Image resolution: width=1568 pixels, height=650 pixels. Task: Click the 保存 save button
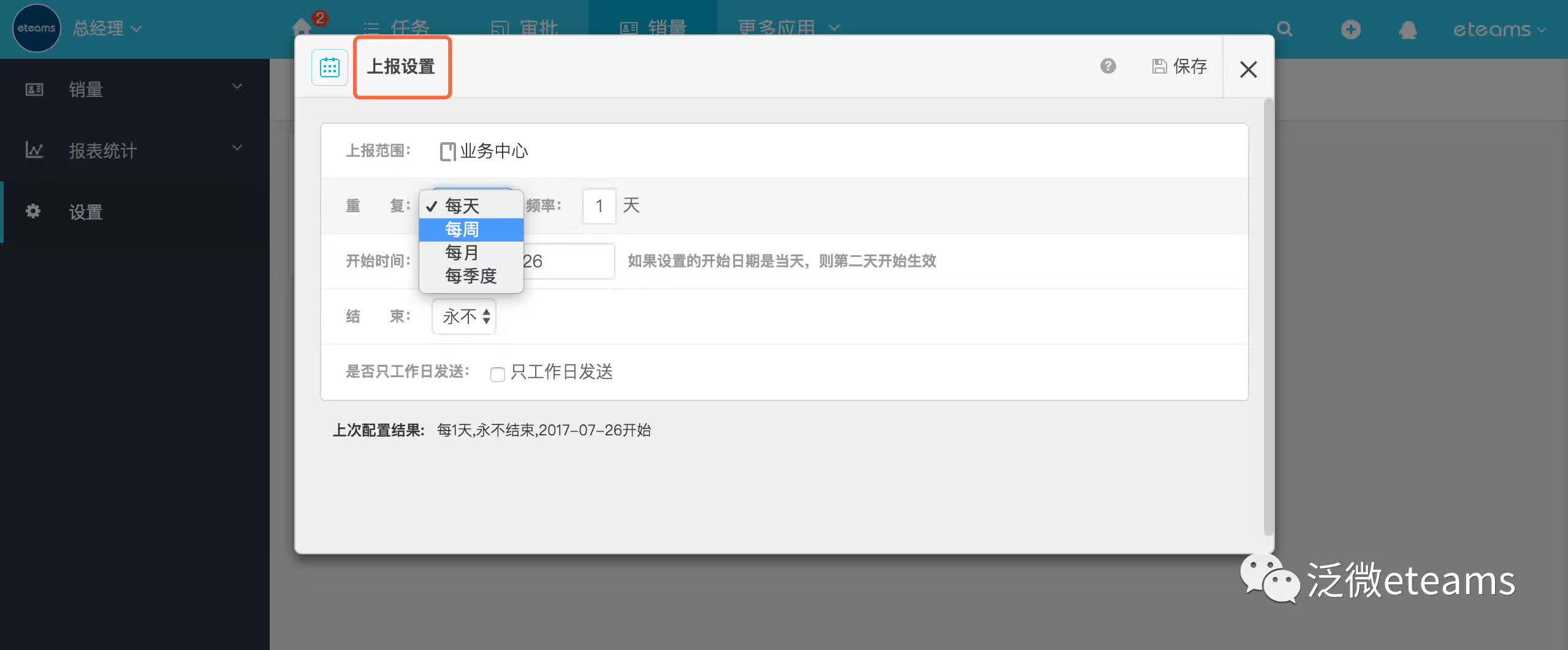pyautogui.click(x=1179, y=66)
